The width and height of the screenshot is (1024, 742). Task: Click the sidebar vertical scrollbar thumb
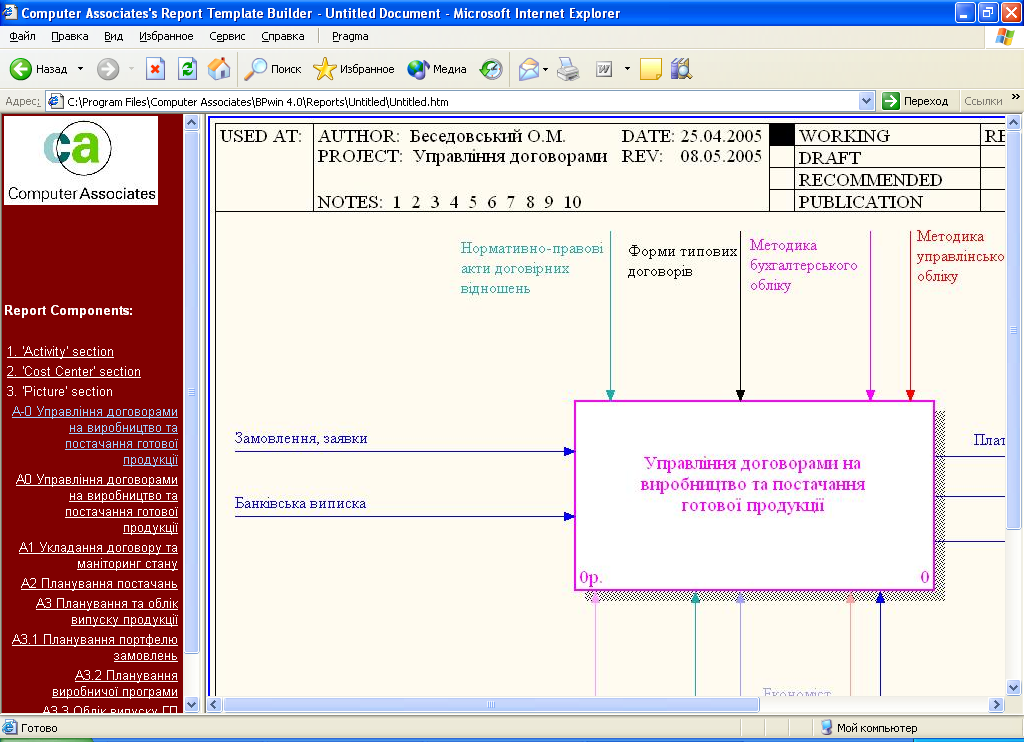point(191,392)
